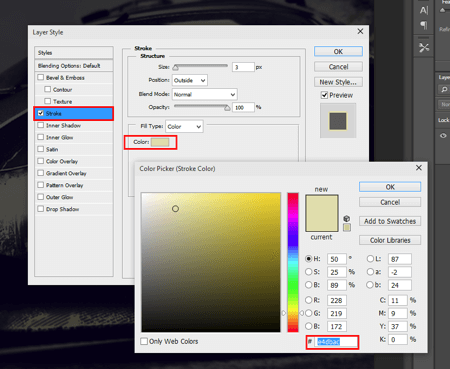Click the stroke Size slider handle
The height and width of the screenshot is (369, 450).
pyautogui.click(x=176, y=68)
